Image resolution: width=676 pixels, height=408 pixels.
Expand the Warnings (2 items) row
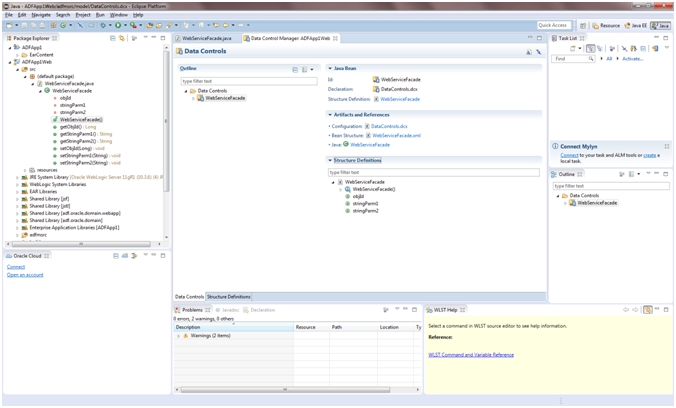[178, 336]
